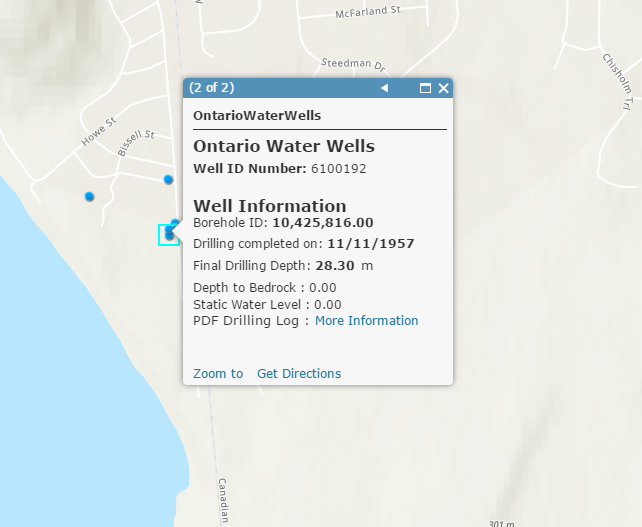Click the Borehole ID value 10,425,816.00

[x=323, y=223]
